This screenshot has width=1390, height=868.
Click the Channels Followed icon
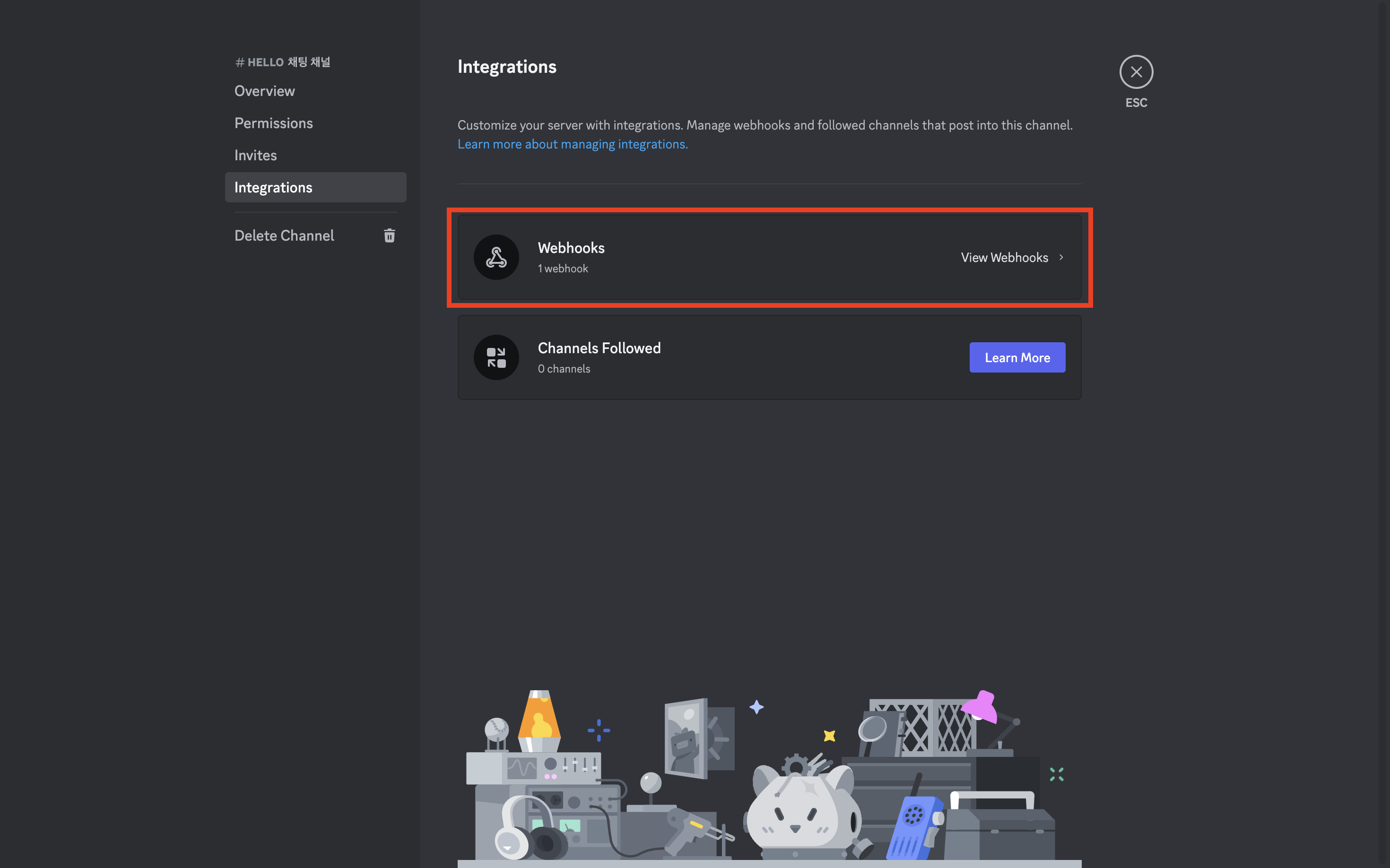(496, 357)
